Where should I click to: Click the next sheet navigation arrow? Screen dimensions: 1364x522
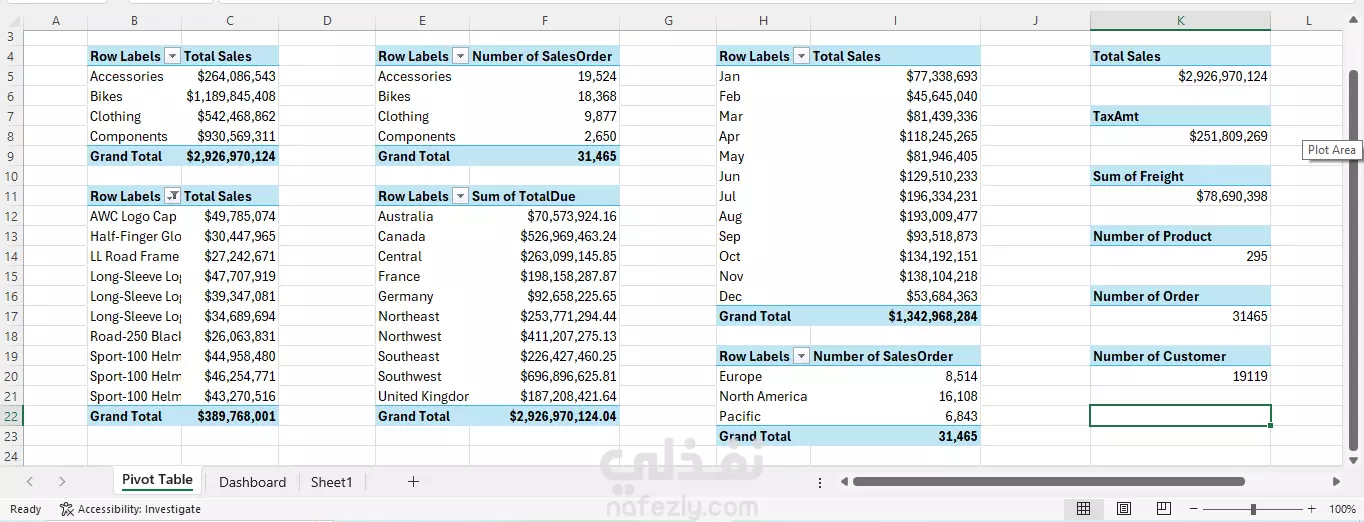[62, 482]
